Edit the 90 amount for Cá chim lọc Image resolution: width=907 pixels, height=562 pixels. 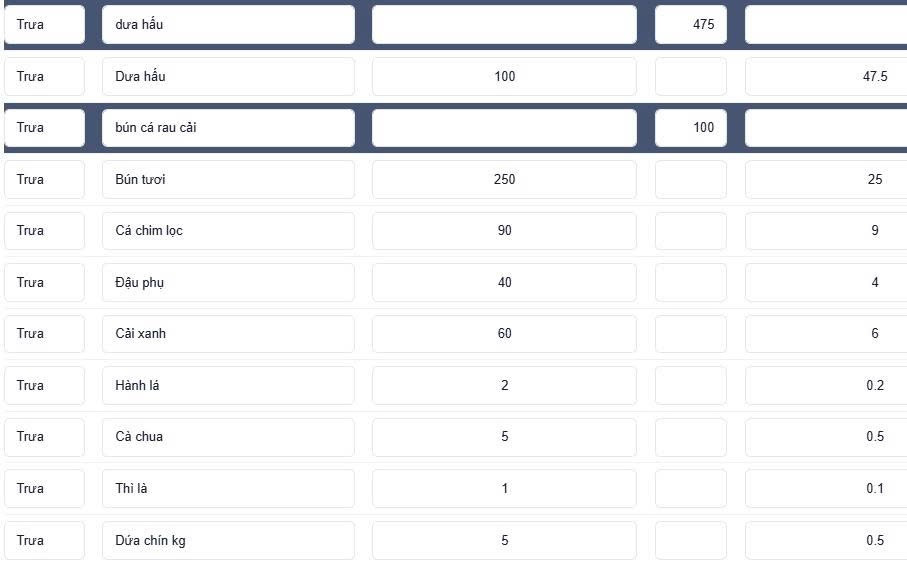[504, 231]
